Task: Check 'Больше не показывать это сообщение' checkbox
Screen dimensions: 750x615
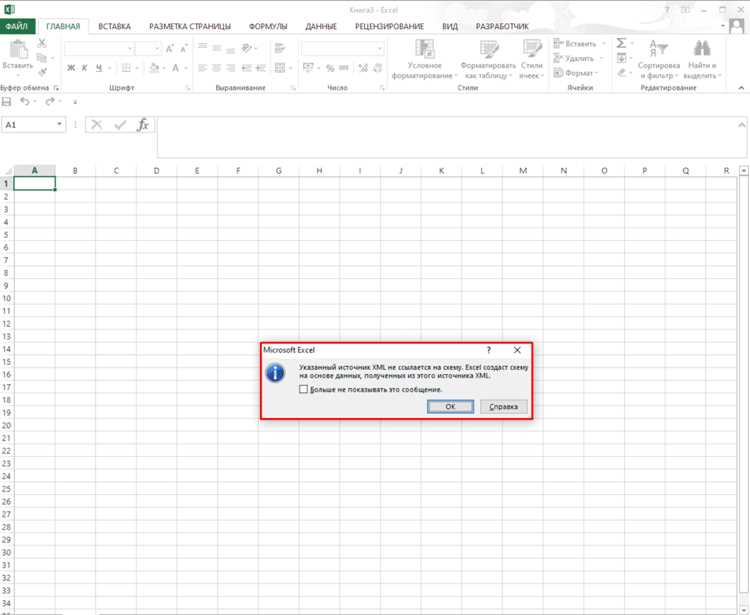Action: click(303, 389)
